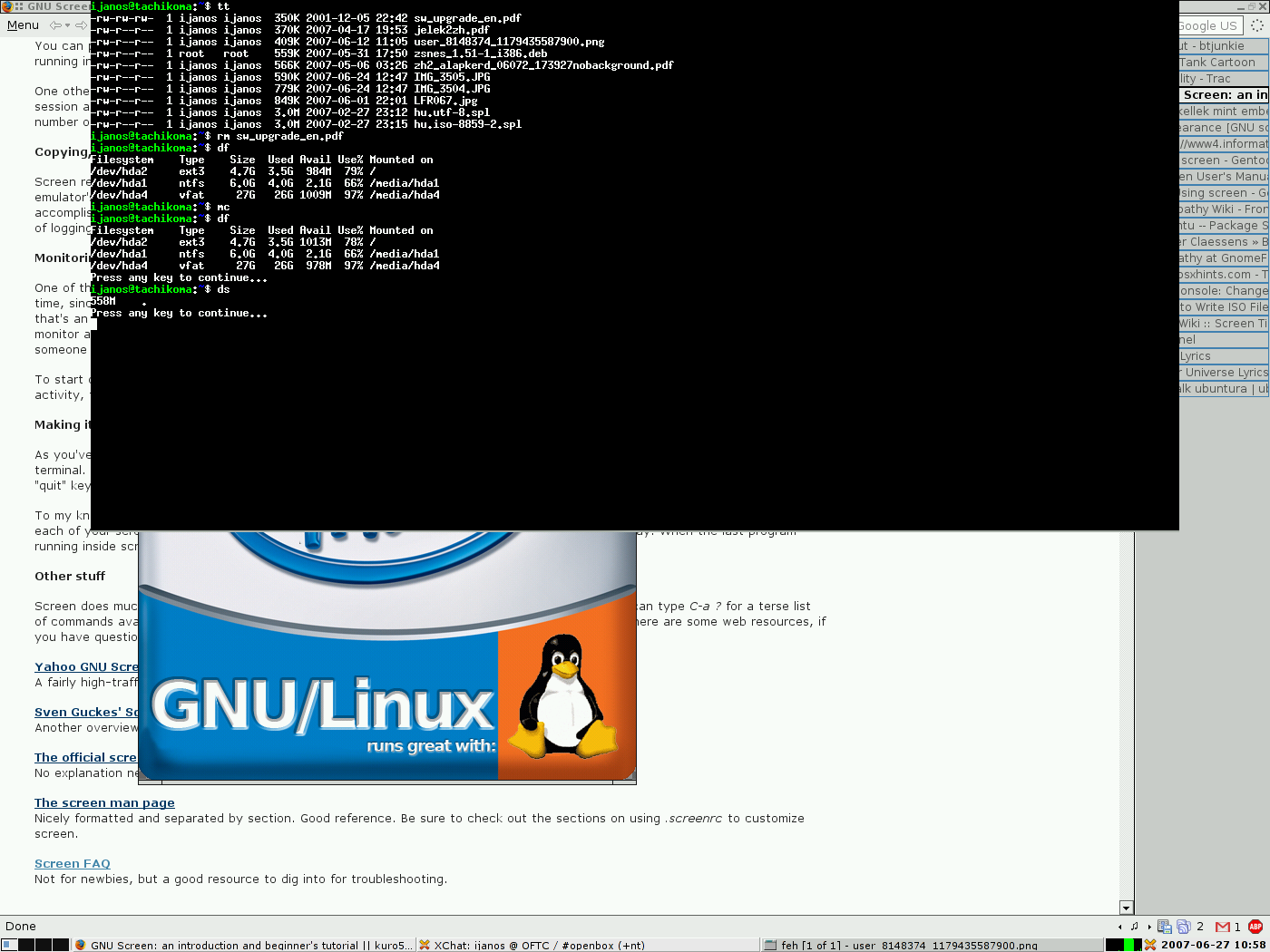This screenshot has width=1270, height=952.
Task: Switch to feh image viewer in taskbar
Action: [x=907, y=945]
